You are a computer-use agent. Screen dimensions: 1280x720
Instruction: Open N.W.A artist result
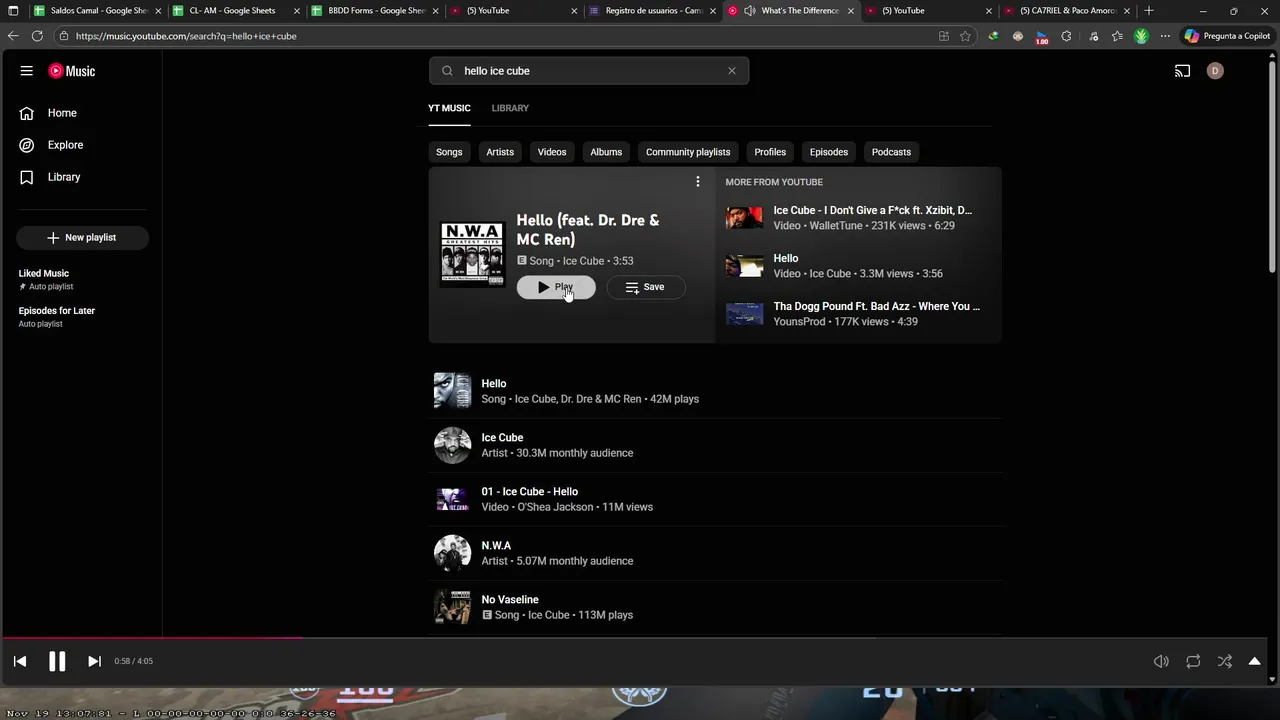715,553
